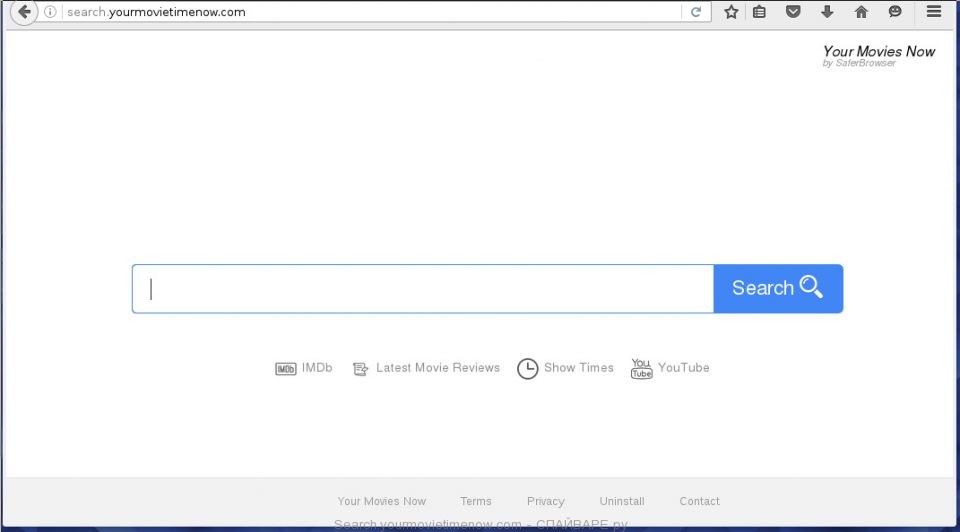This screenshot has height=532, width=960.
Task: Open the site information icon
Action: coord(50,12)
